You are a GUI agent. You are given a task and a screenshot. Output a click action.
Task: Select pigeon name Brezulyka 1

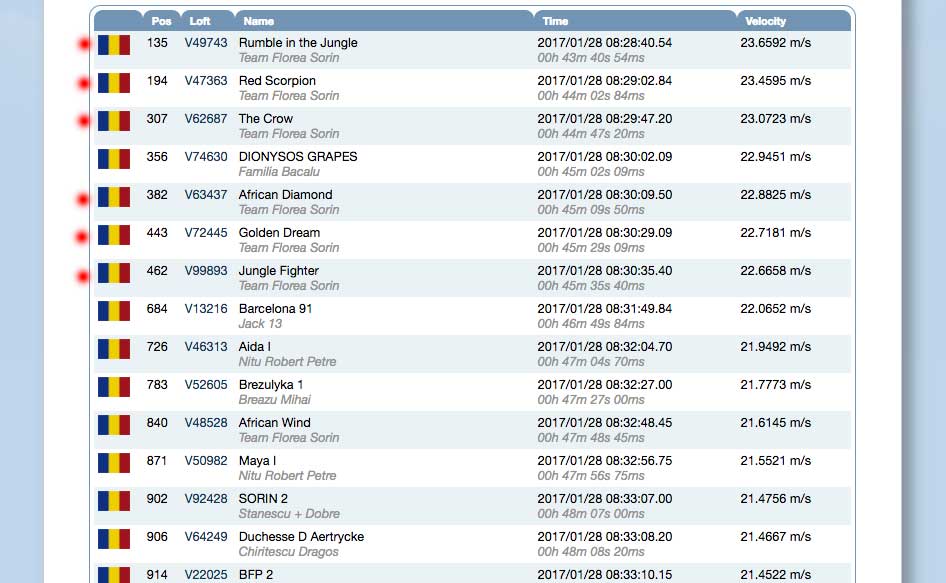coord(271,385)
